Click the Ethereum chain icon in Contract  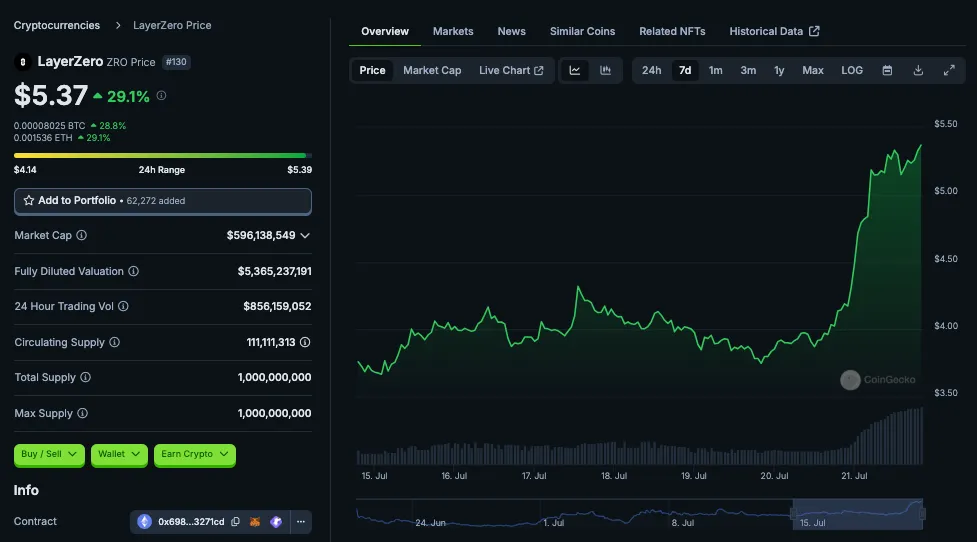[145, 521]
